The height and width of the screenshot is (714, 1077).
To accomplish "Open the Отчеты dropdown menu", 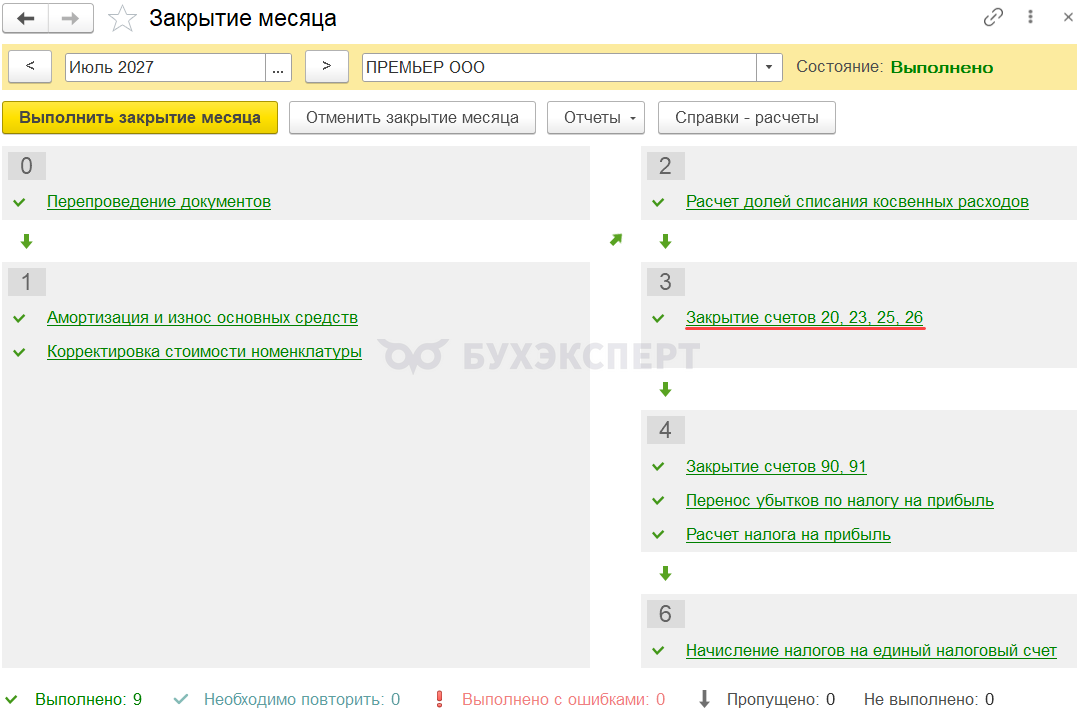I will 596,118.
